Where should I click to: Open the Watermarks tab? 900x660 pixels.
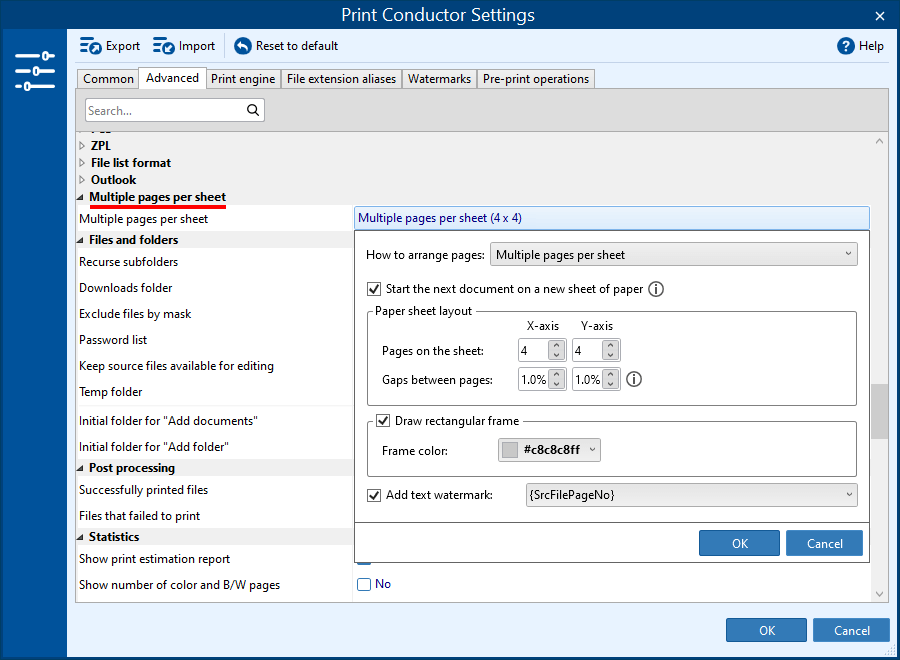(x=439, y=79)
